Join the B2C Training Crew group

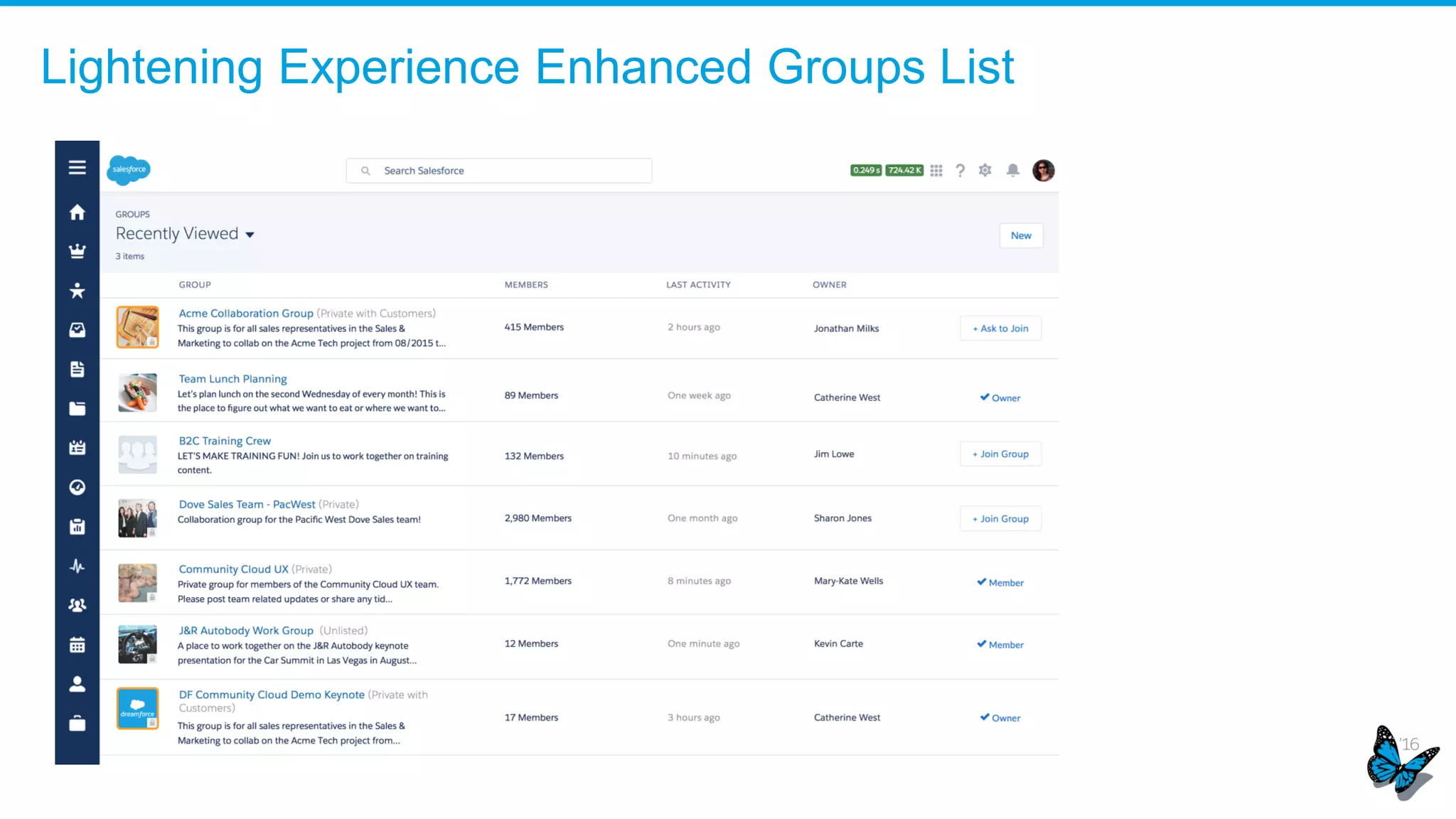tap(1000, 454)
